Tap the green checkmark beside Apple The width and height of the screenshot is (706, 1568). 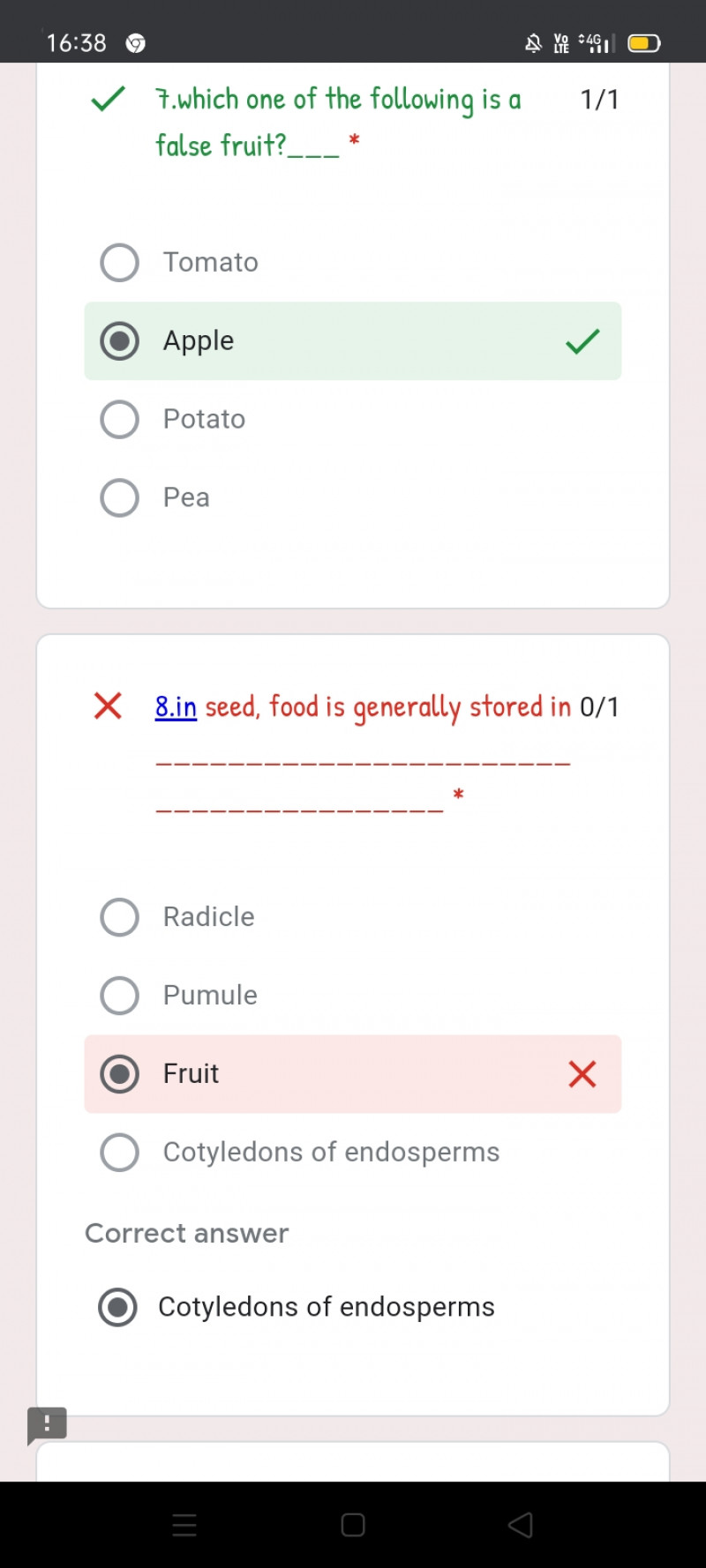[582, 341]
